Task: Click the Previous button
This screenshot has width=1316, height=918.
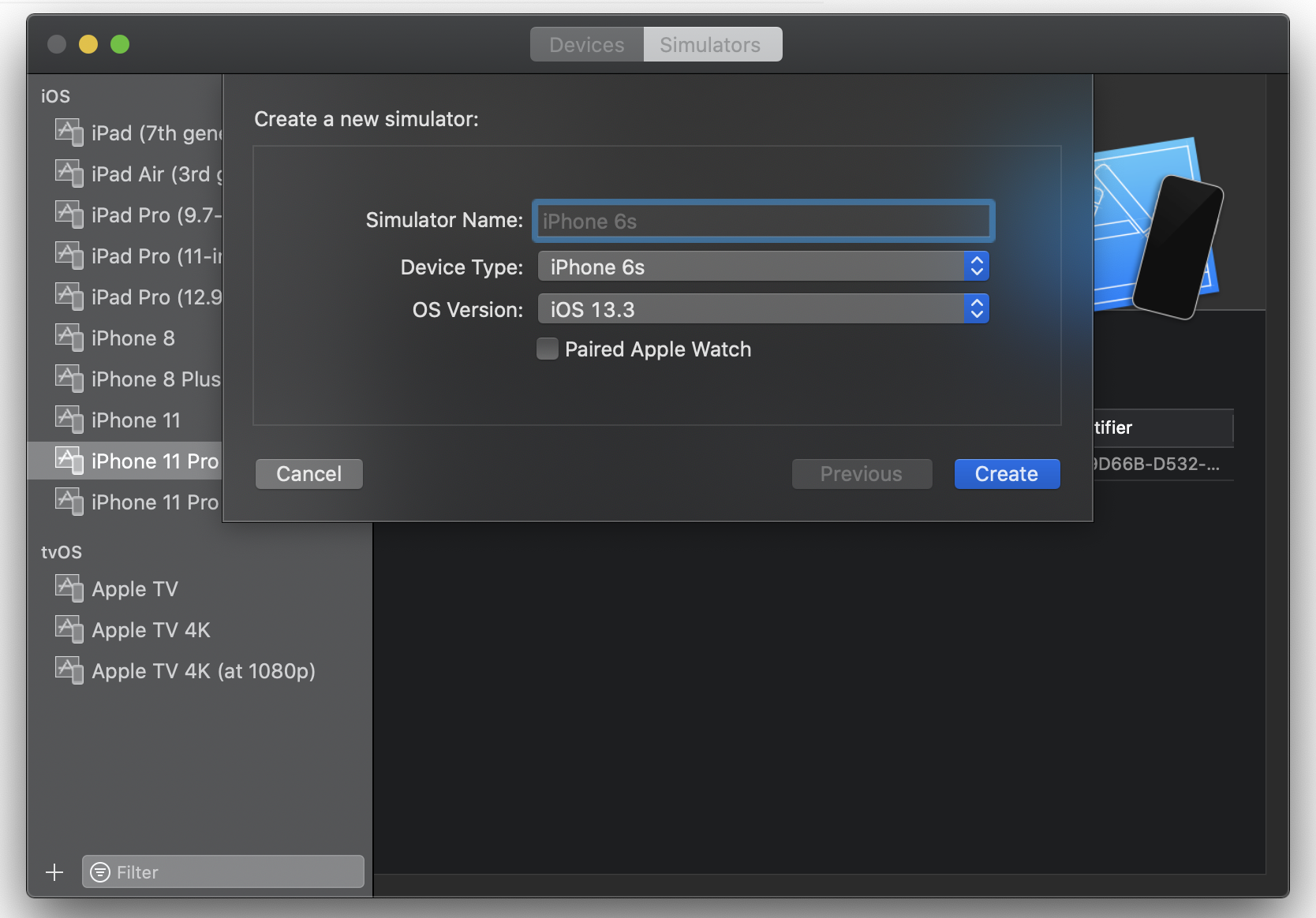Action: click(862, 474)
